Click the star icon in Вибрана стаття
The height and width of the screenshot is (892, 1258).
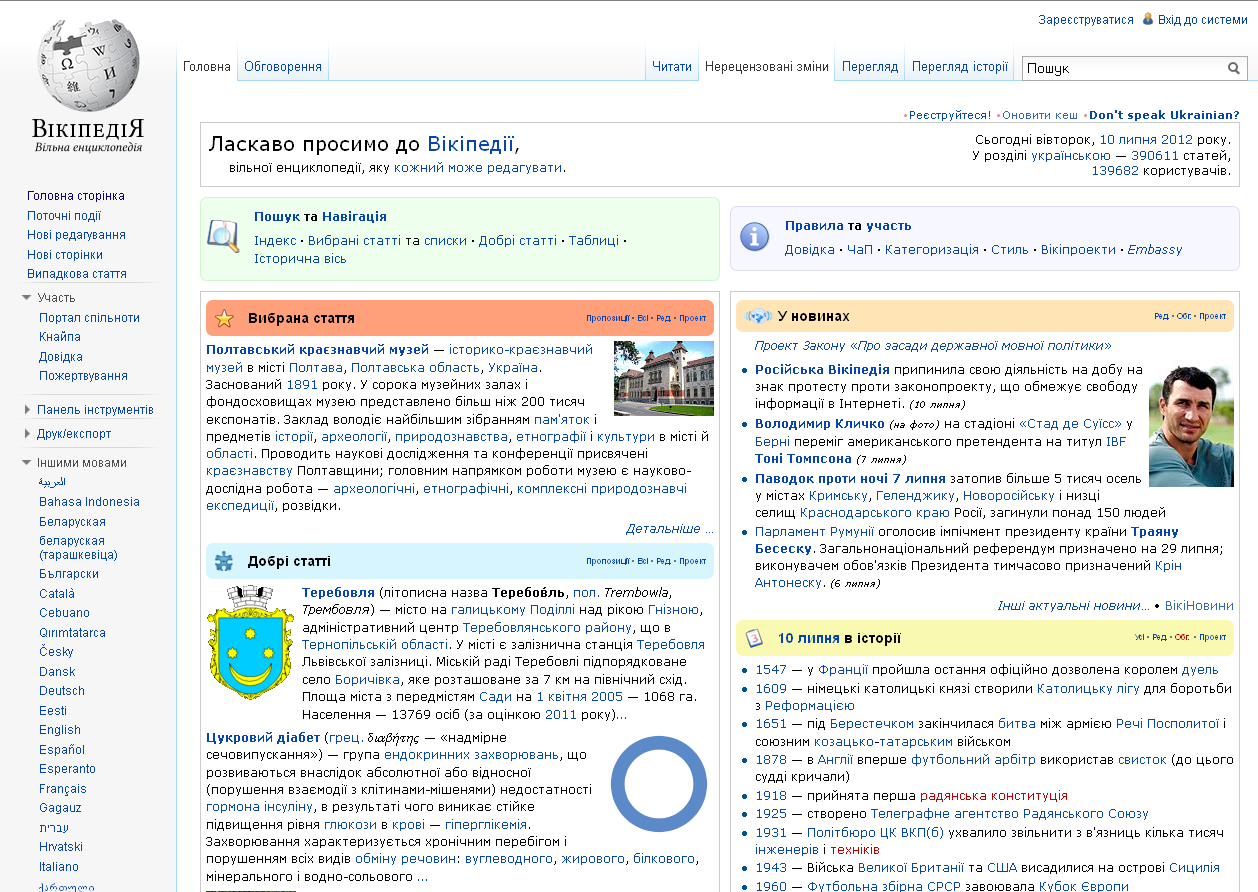(x=224, y=318)
